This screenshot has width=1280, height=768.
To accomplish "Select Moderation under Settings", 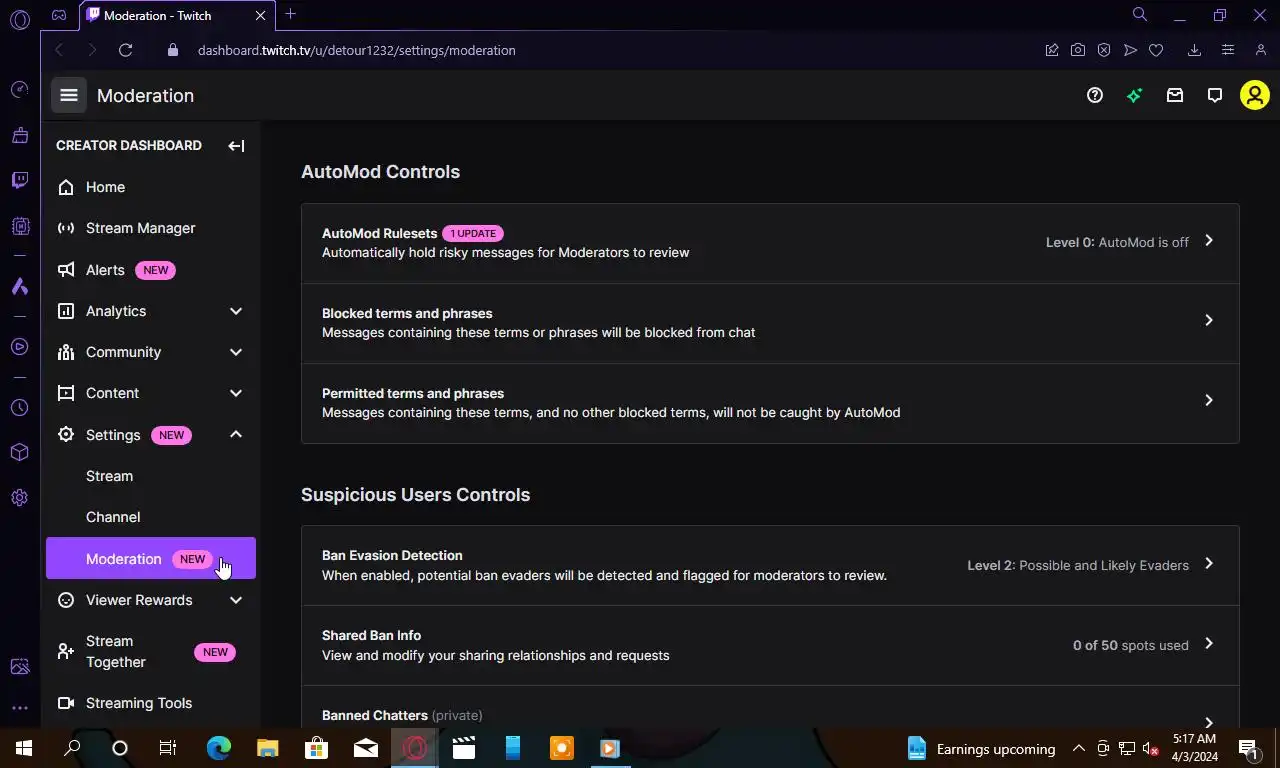I will tap(151, 559).
